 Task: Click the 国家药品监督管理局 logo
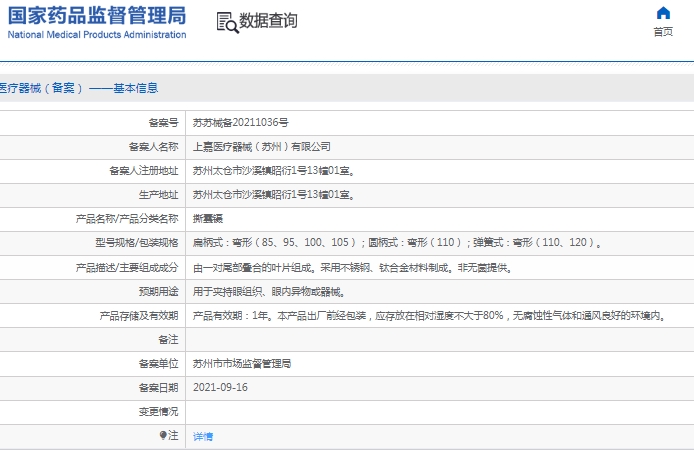[97, 15]
